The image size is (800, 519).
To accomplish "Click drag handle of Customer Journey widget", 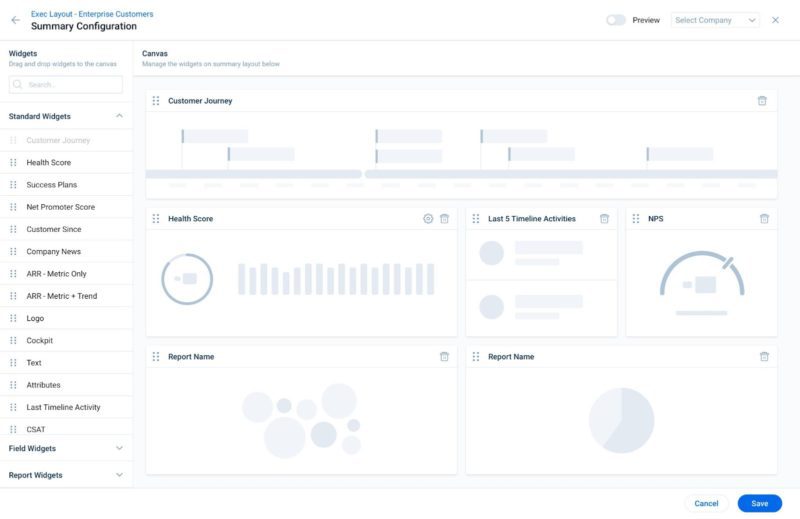I will 156,101.
